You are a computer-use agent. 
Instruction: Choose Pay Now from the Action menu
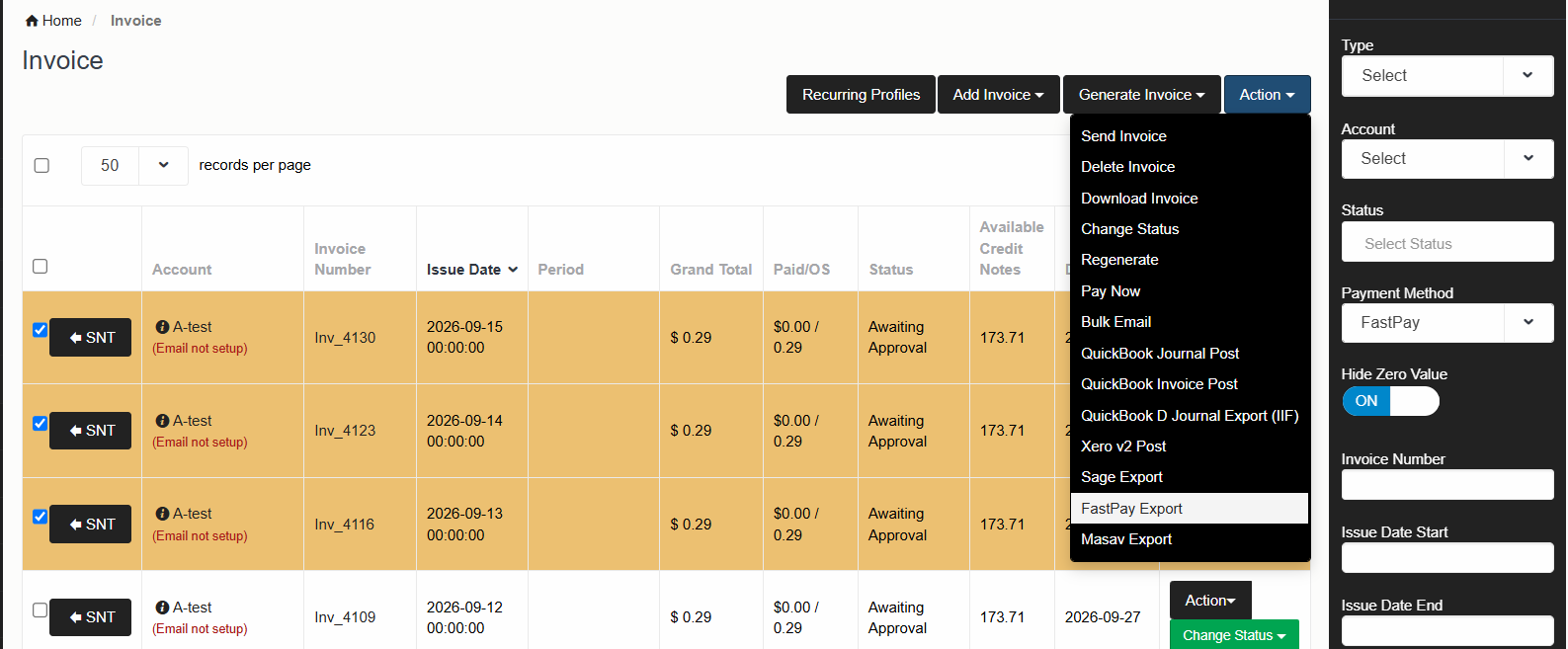pyautogui.click(x=1190, y=291)
